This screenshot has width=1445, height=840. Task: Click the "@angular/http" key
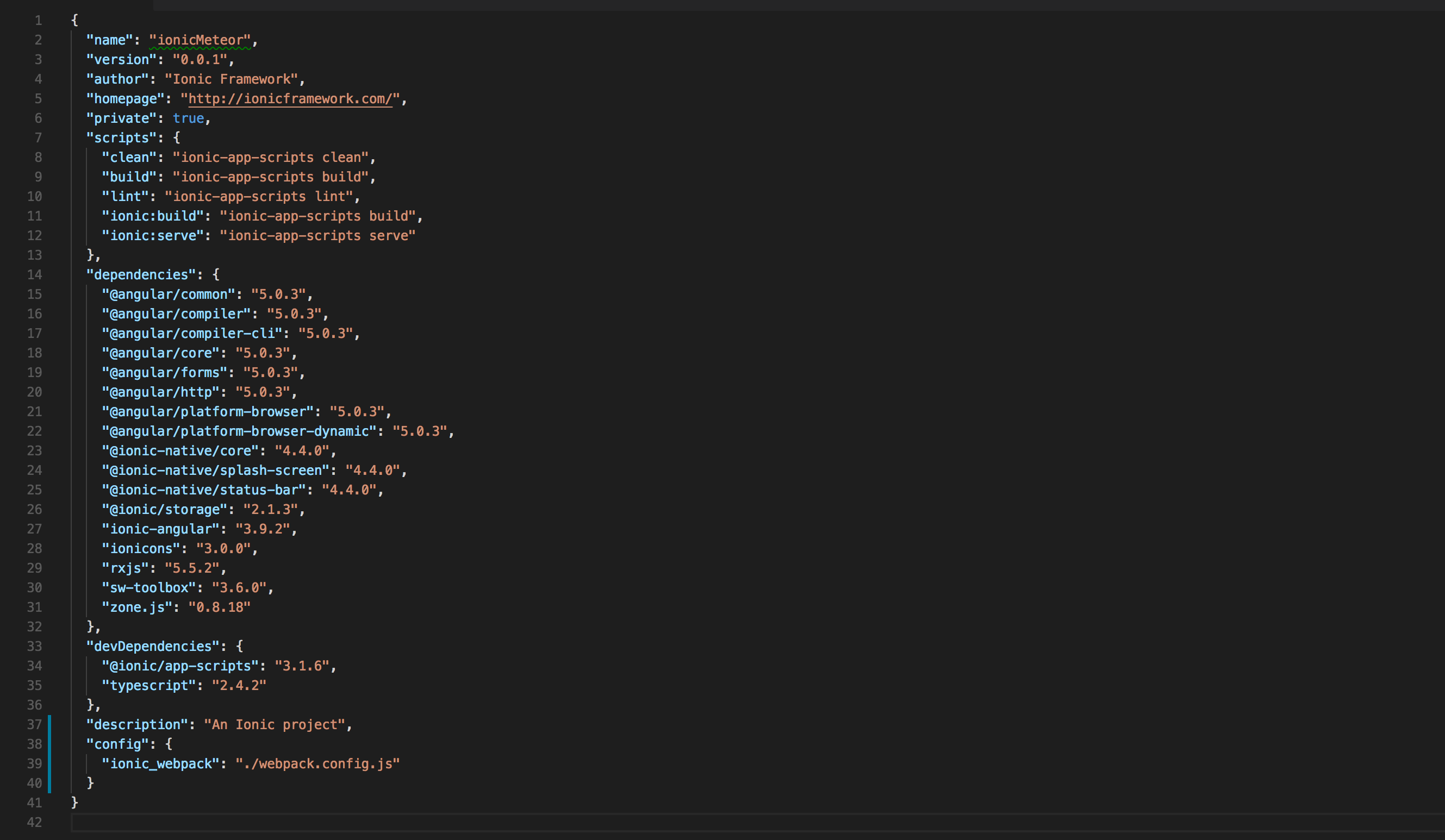click(x=161, y=392)
